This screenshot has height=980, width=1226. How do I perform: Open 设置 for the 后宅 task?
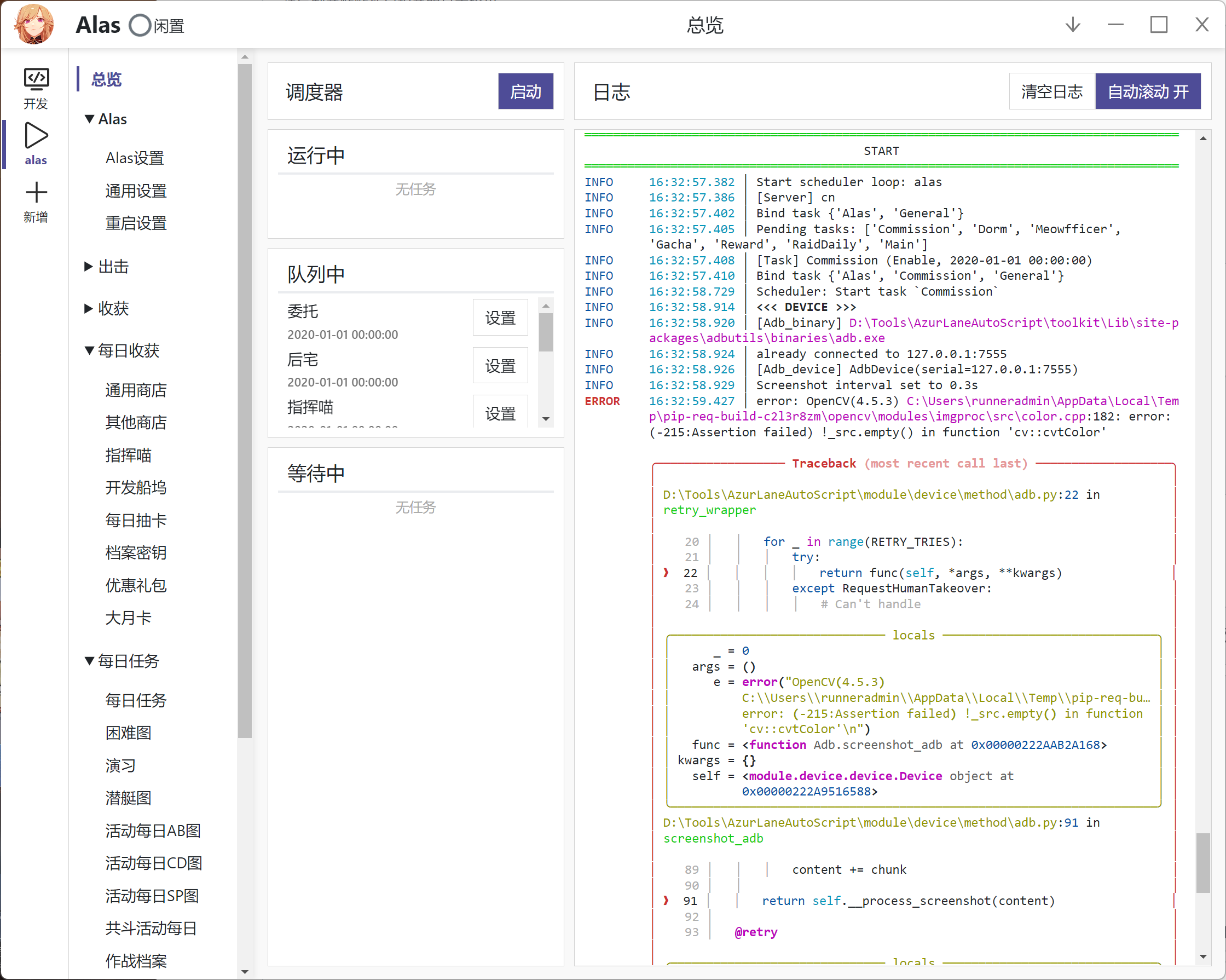coord(500,365)
